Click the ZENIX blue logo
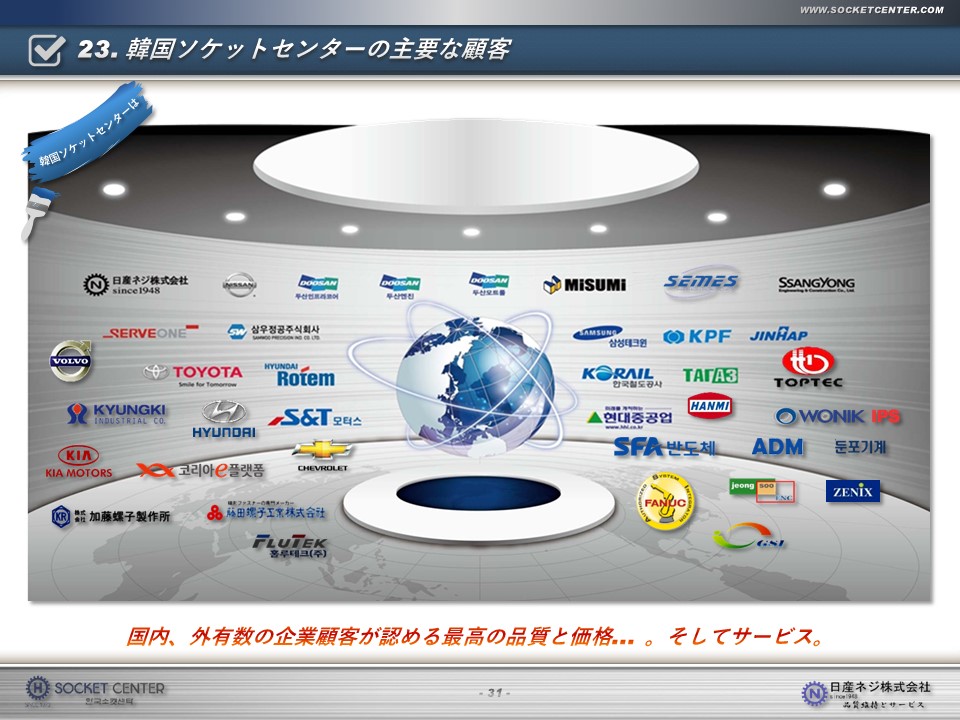 pos(853,491)
